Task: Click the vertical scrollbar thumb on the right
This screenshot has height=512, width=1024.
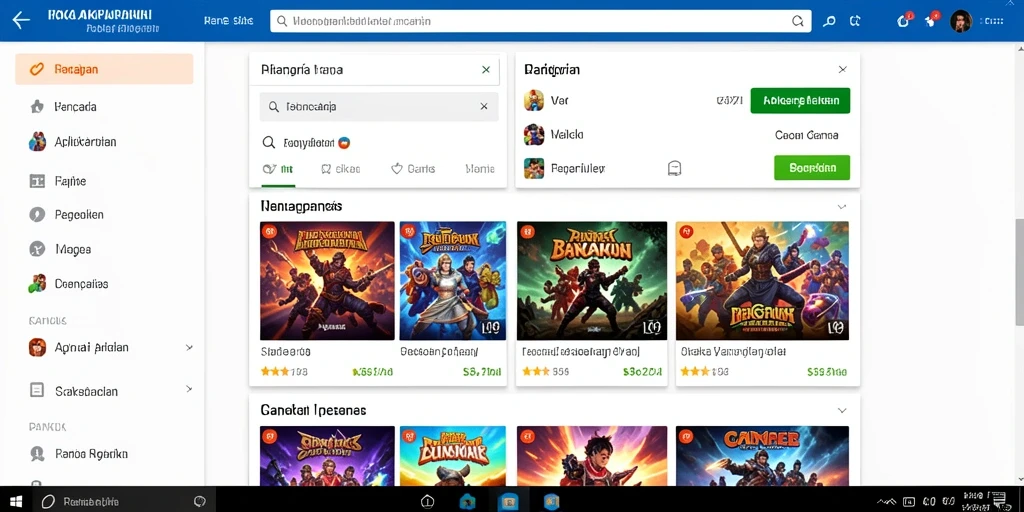Action: click(x=1019, y=271)
